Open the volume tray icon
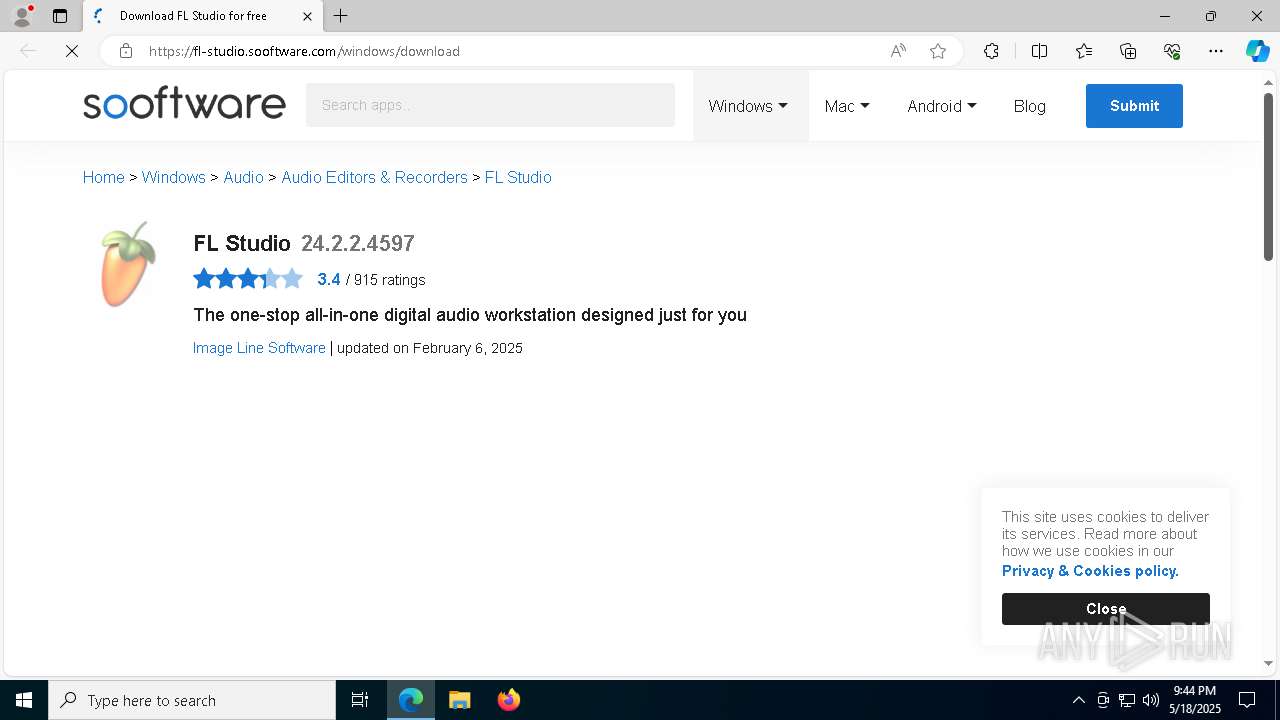The width and height of the screenshot is (1280, 720). (x=1151, y=700)
